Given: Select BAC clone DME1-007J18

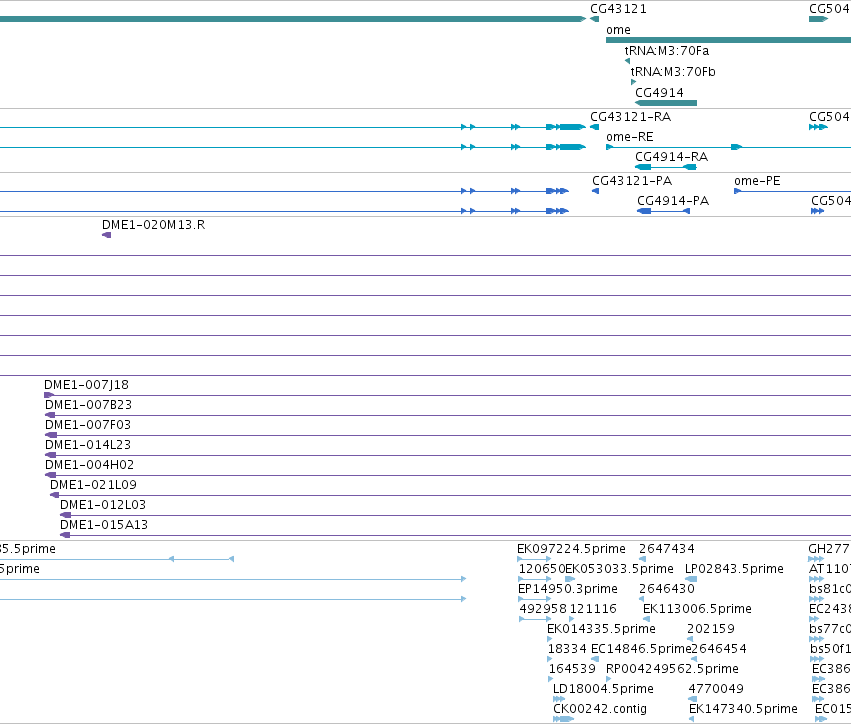Looking at the screenshot, I should coord(86,385).
